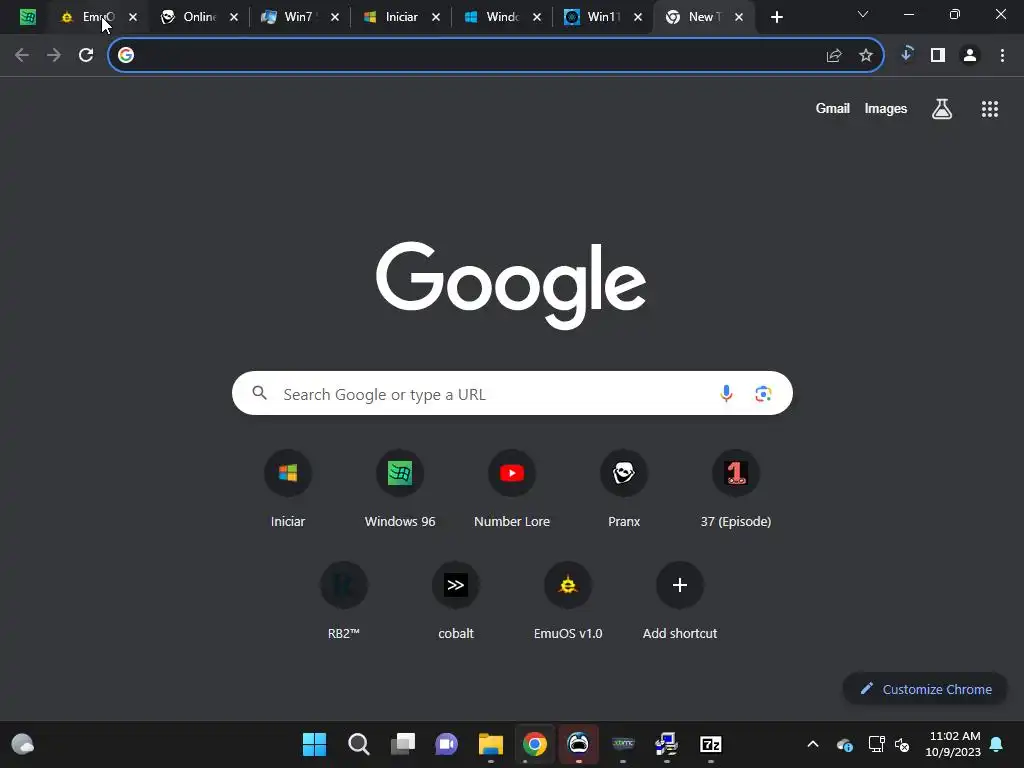
Task: Open the Iniciar shortcut tile
Action: [x=287, y=473]
